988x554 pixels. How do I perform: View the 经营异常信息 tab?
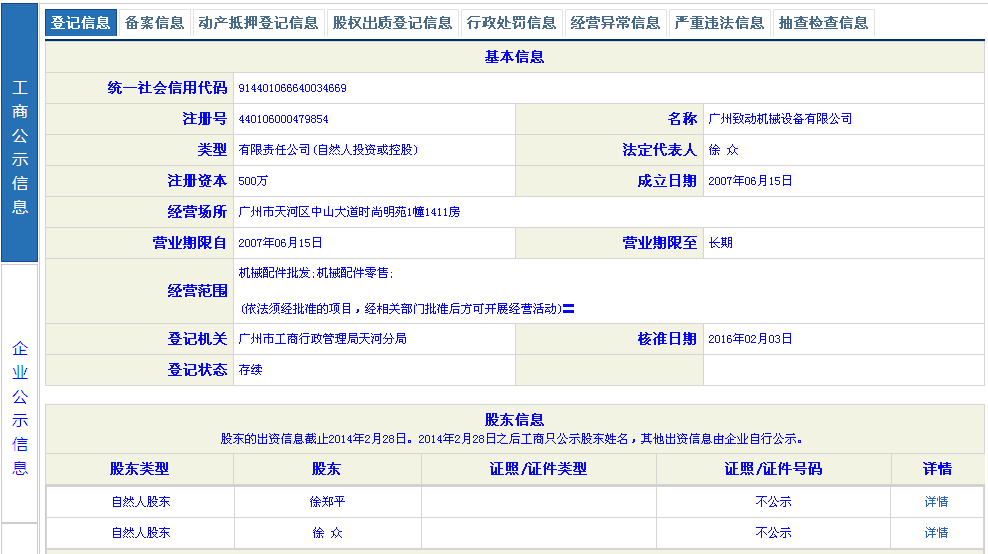pos(615,23)
